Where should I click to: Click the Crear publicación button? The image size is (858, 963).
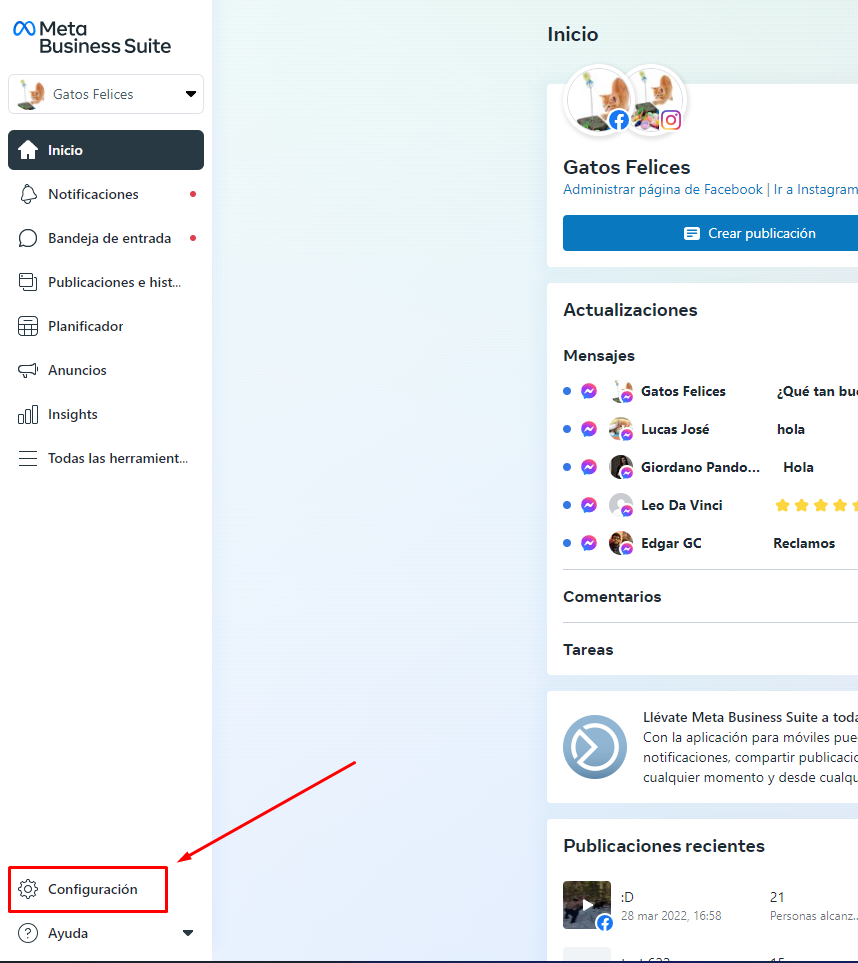[710, 233]
